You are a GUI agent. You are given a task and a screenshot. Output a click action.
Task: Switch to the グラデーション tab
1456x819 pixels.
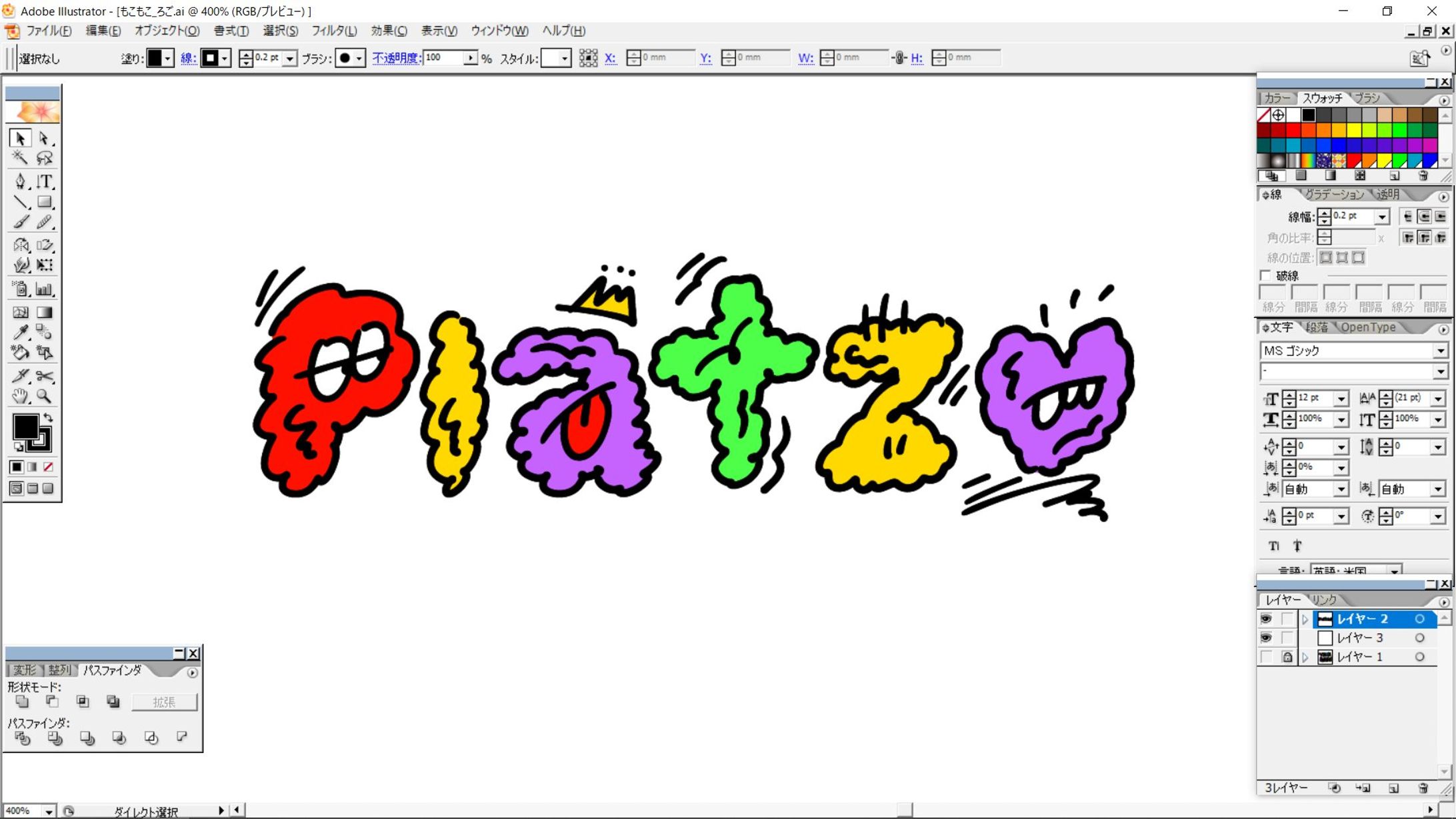1334,195
